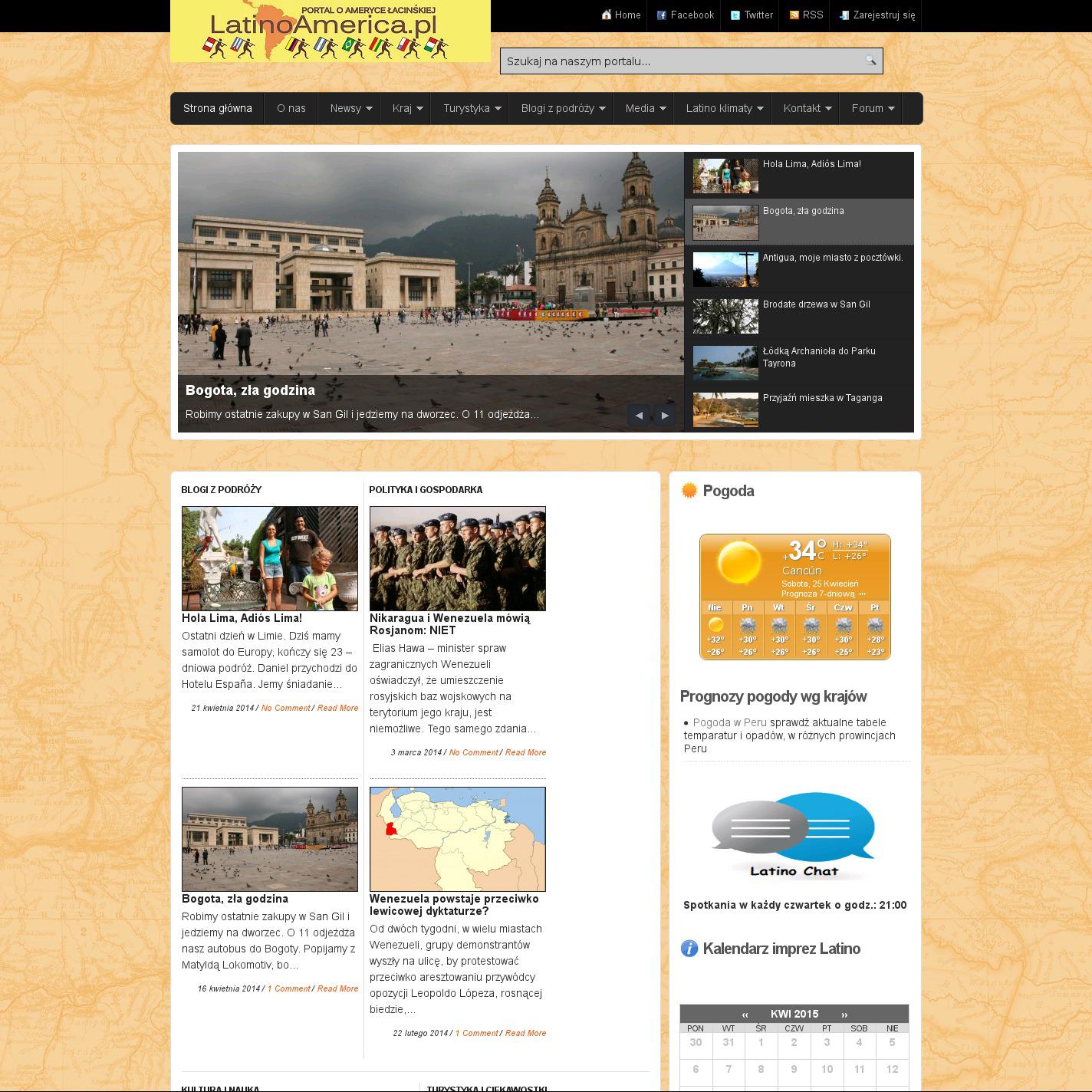The width and height of the screenshot is (1092, 1092).
Task: Click the Zarejestruj się register icon
Action: (844, 15)
